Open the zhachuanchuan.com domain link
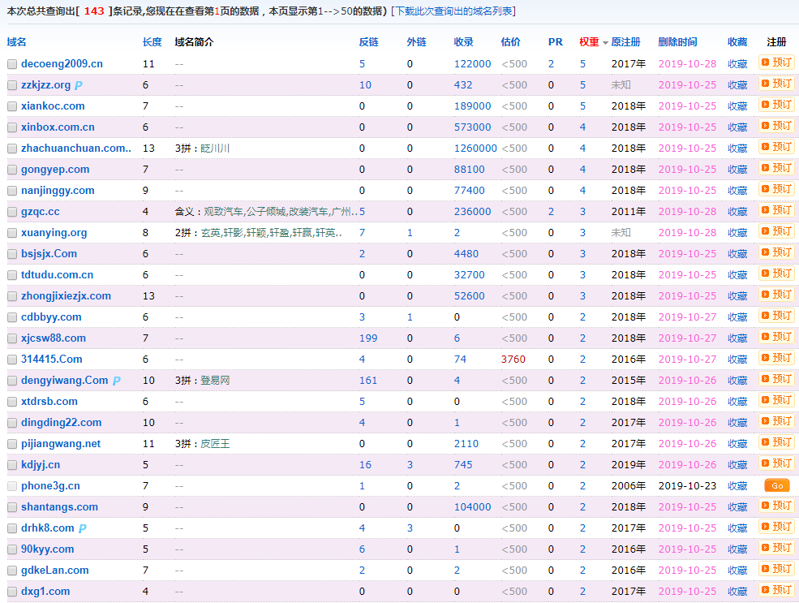The width and height of the screenshot is (799, 603). (x=76, y=148)
